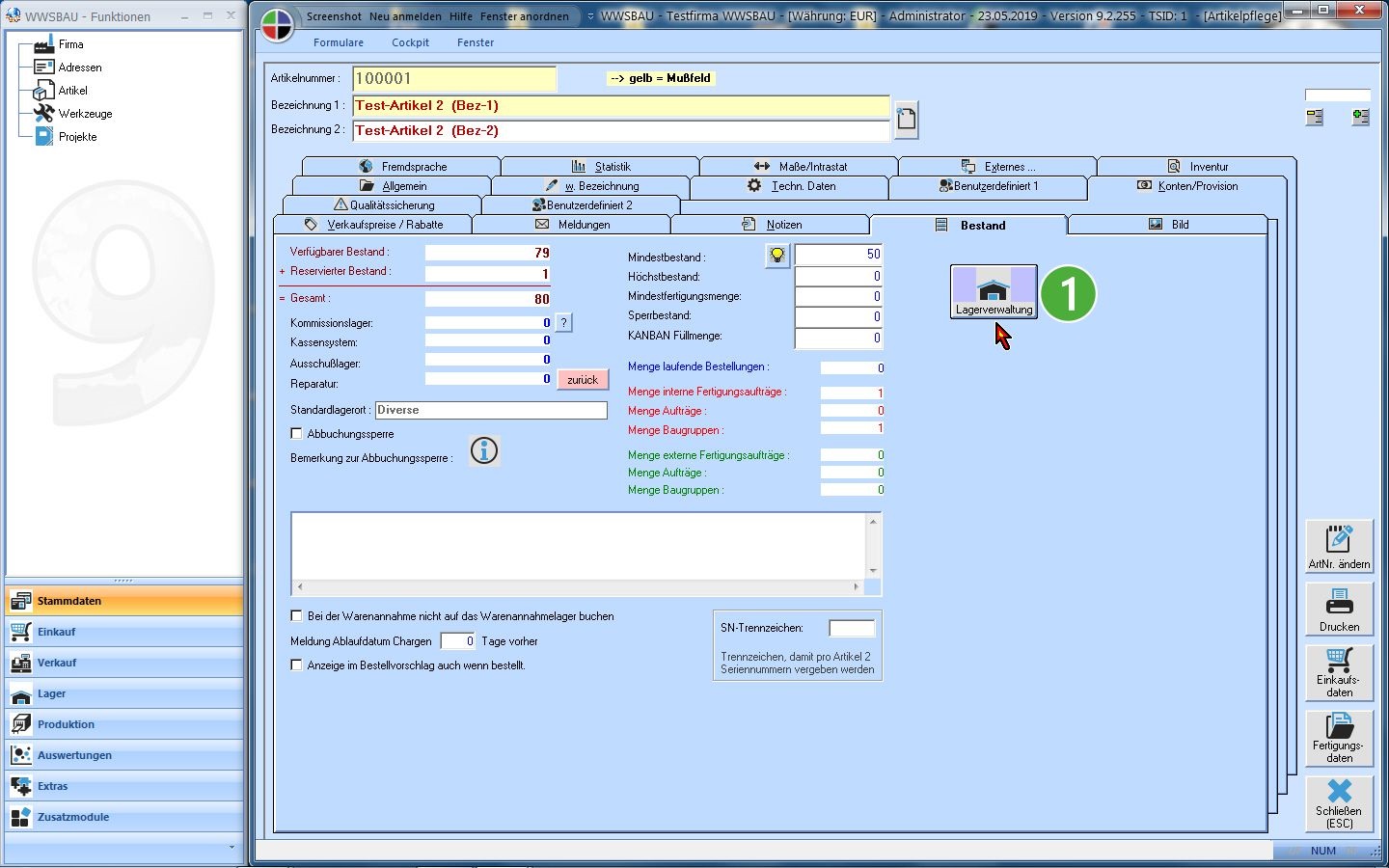Open Extras section in sidebar
Image resolution: width=1389 pixels, height=868 pixels.
coord(124,786)
